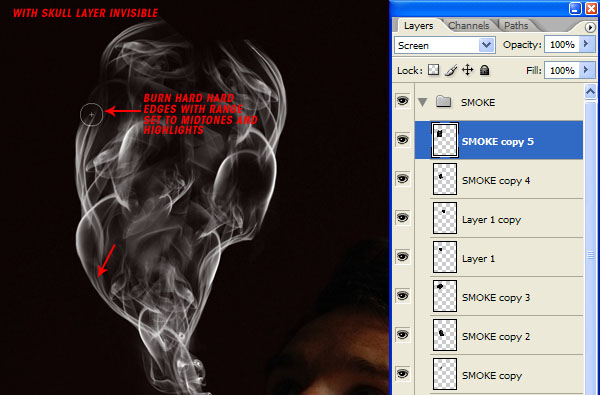Select the SMOKE copy 4 layer name

coord(496,181)
